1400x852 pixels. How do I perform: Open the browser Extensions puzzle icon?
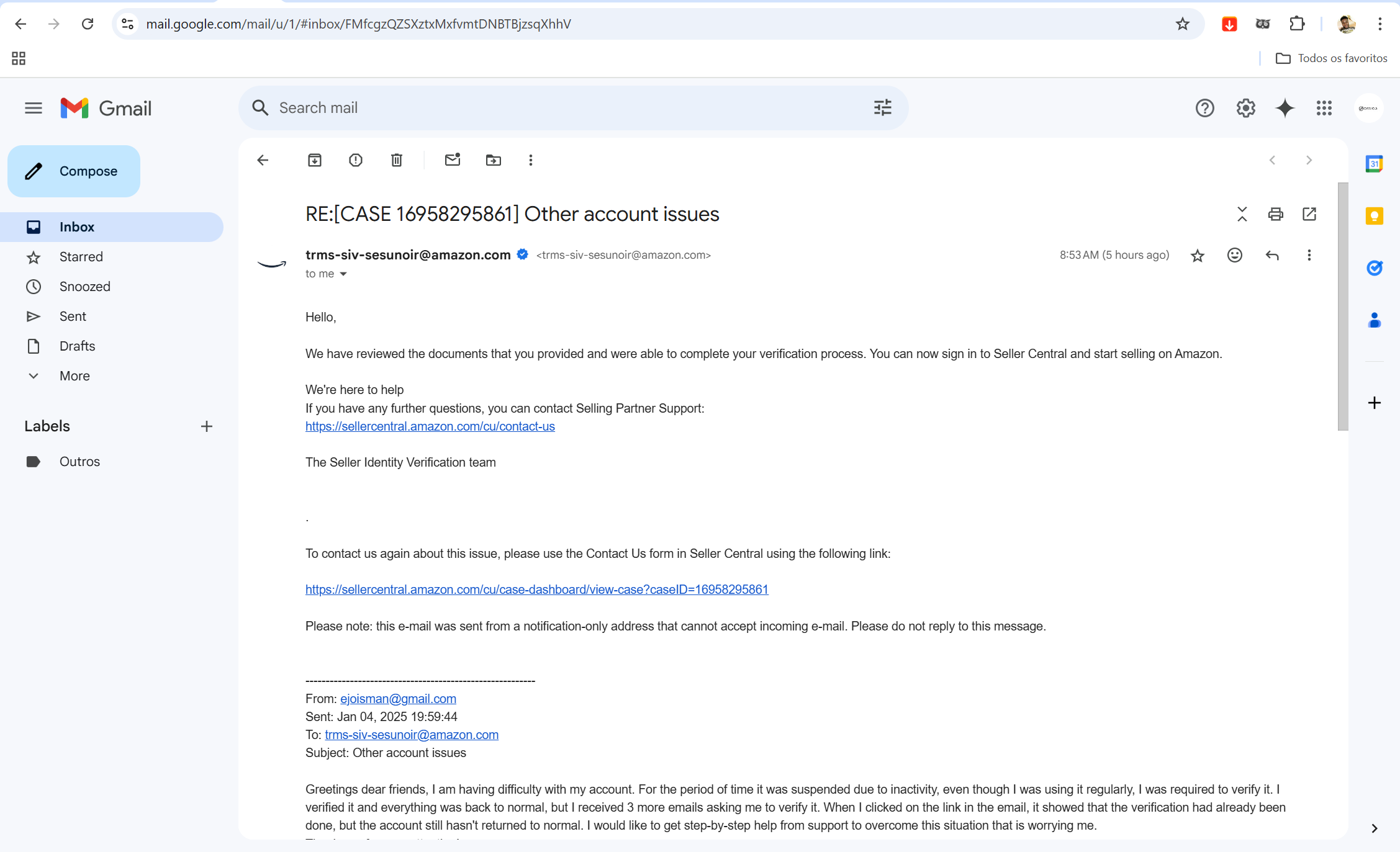click(x=1297, y=24)
